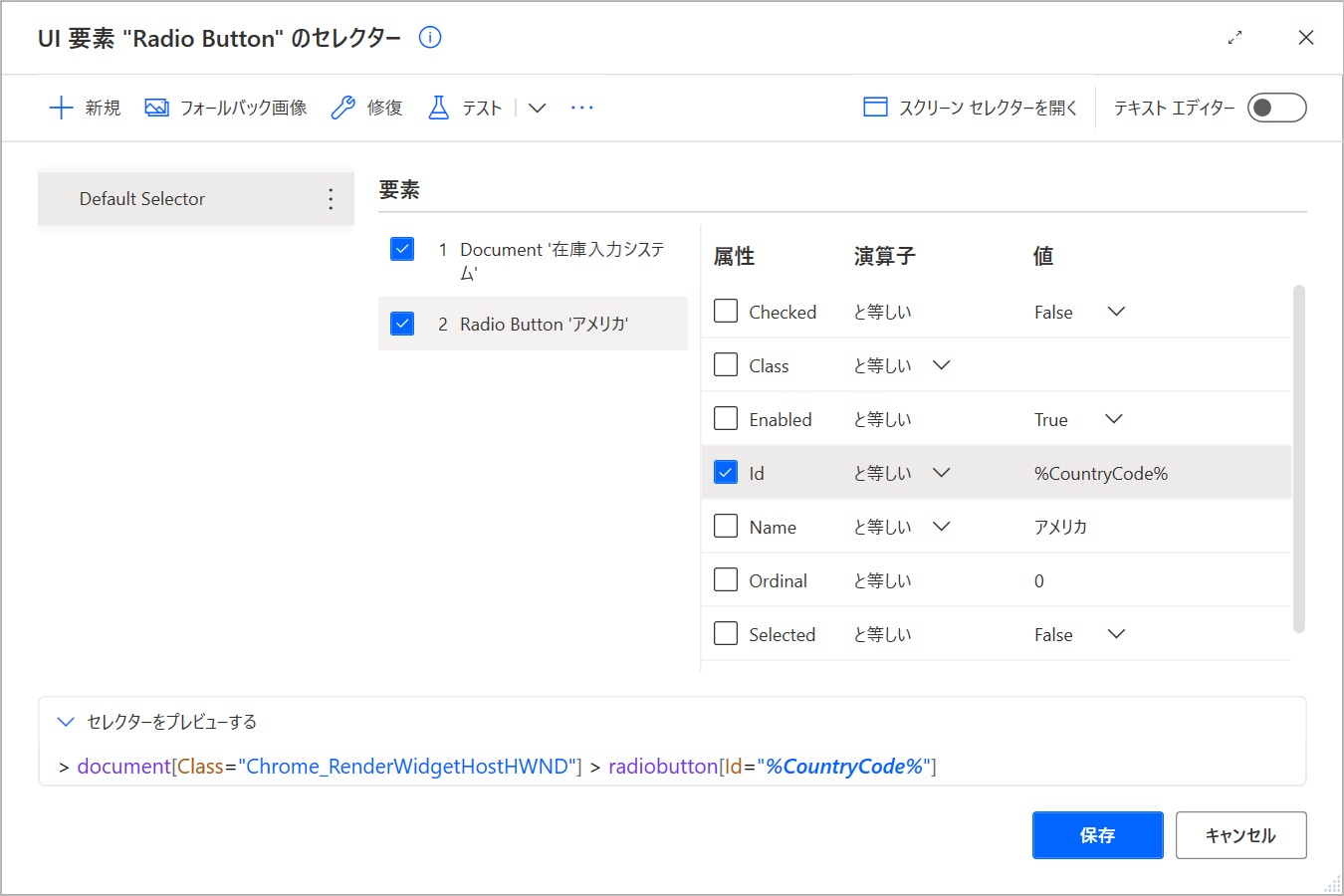Click スクリーン セレクターを開く

[x=971, y=108]
